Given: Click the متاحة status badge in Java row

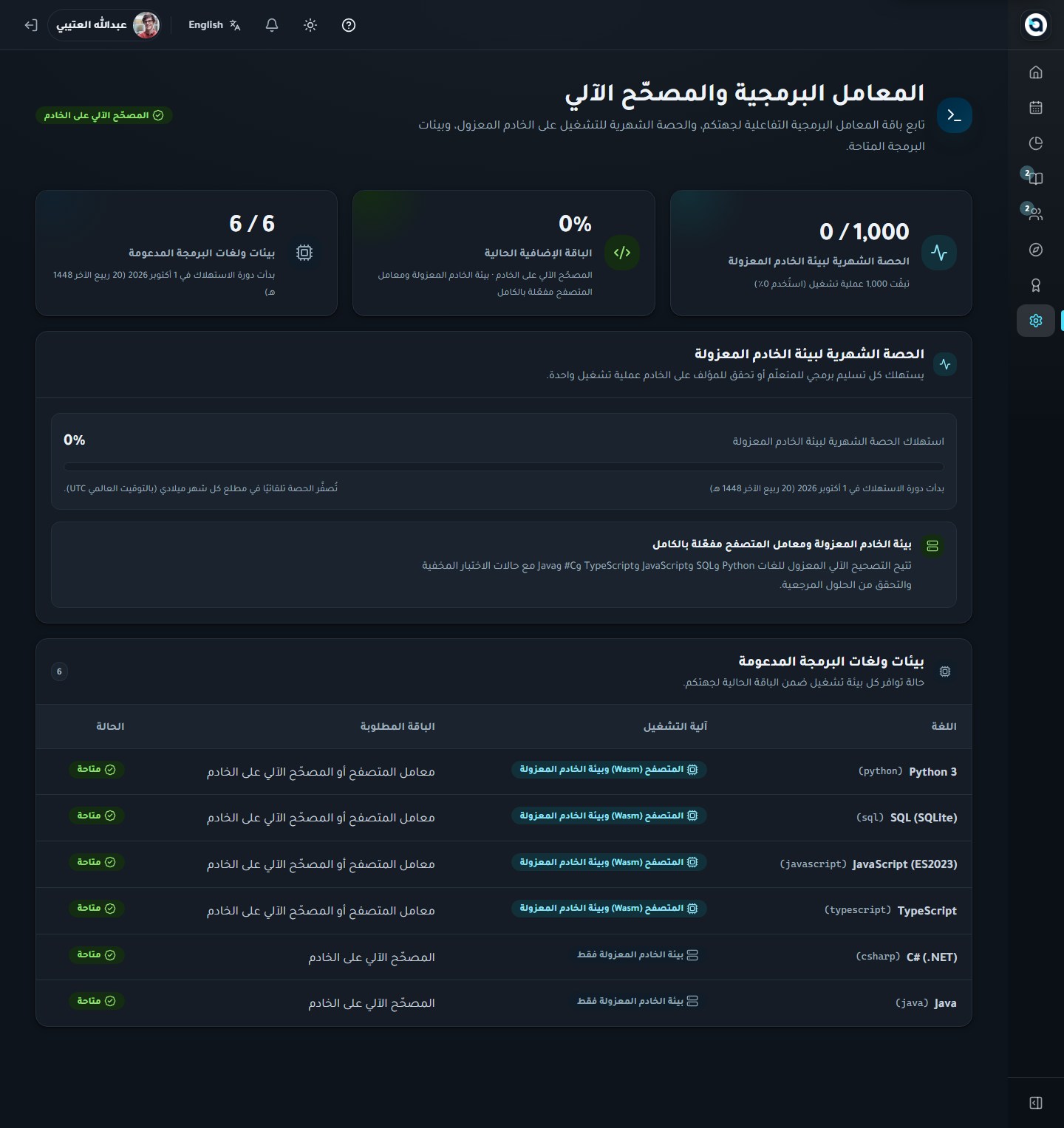Looking at the screenshot, I should [96, 1001].
